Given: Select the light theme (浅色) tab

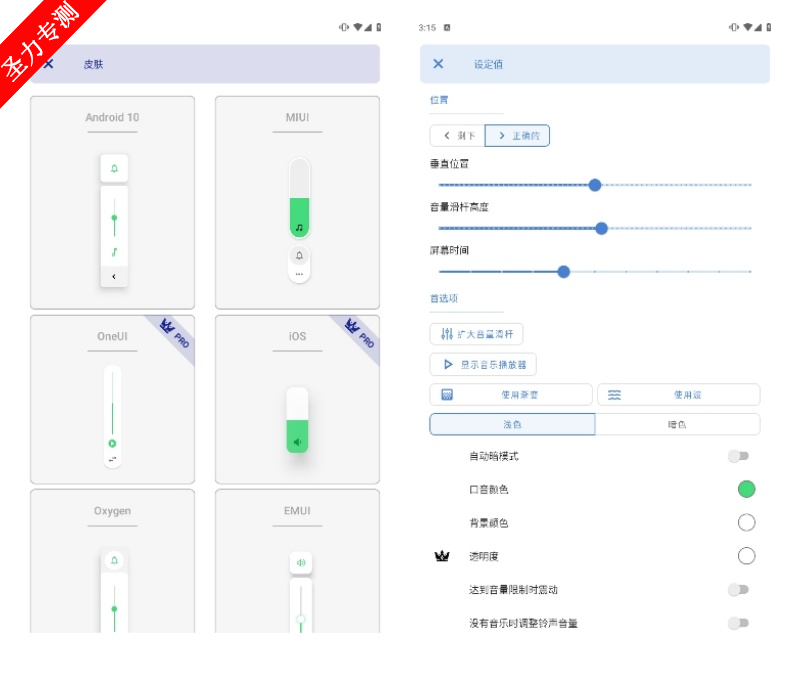Looking at the screenshot, I should (x=512, y=424).
